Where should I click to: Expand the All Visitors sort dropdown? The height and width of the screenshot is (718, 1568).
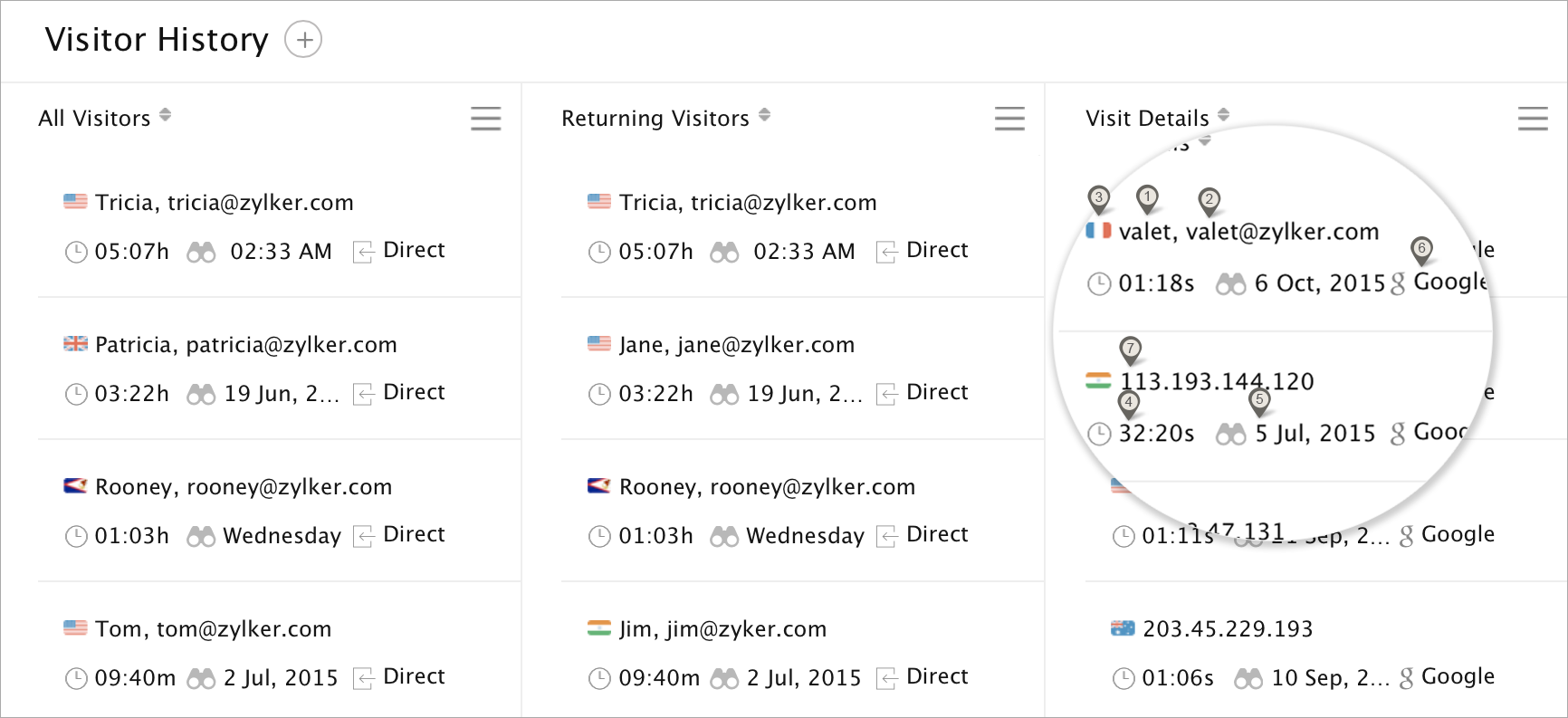point(165,115)
